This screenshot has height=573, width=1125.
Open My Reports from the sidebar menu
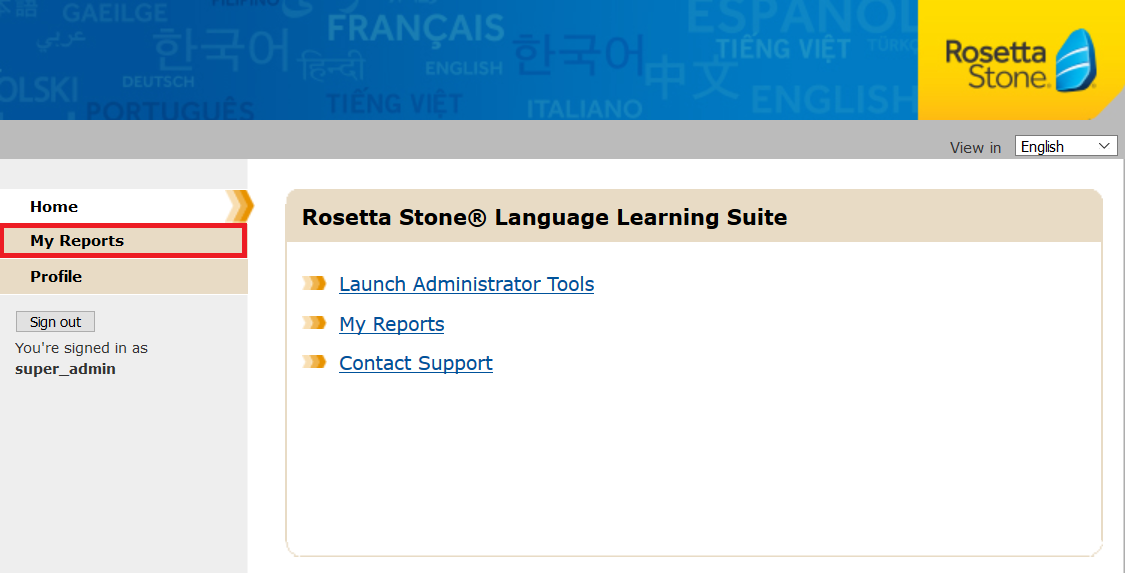click(x=77, y=241)
